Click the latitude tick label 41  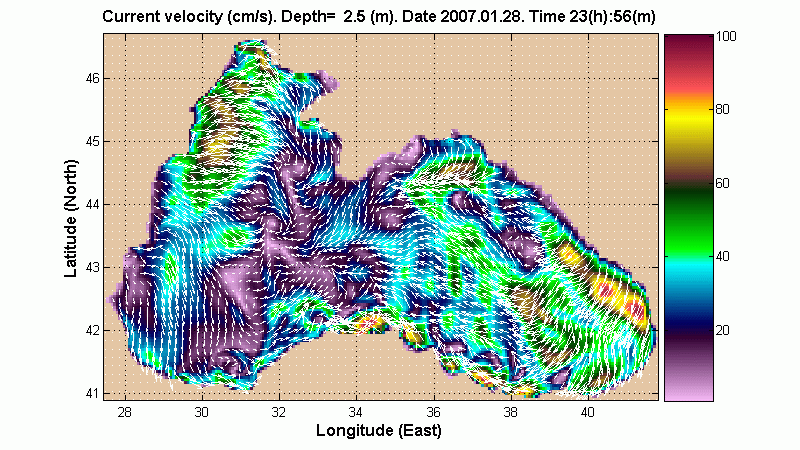coord(93,393)
